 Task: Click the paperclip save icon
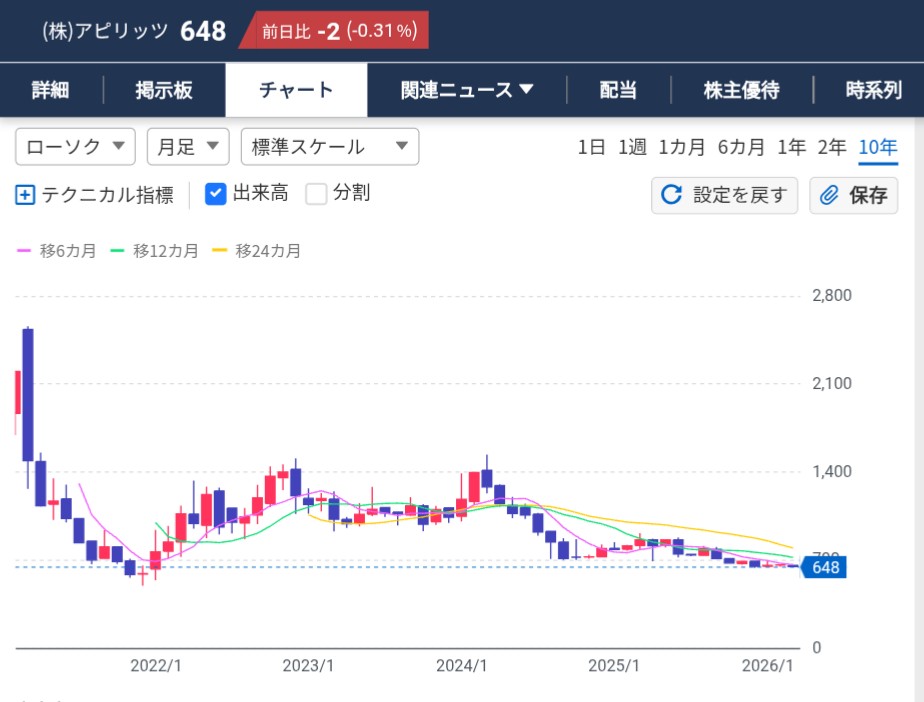829,195
